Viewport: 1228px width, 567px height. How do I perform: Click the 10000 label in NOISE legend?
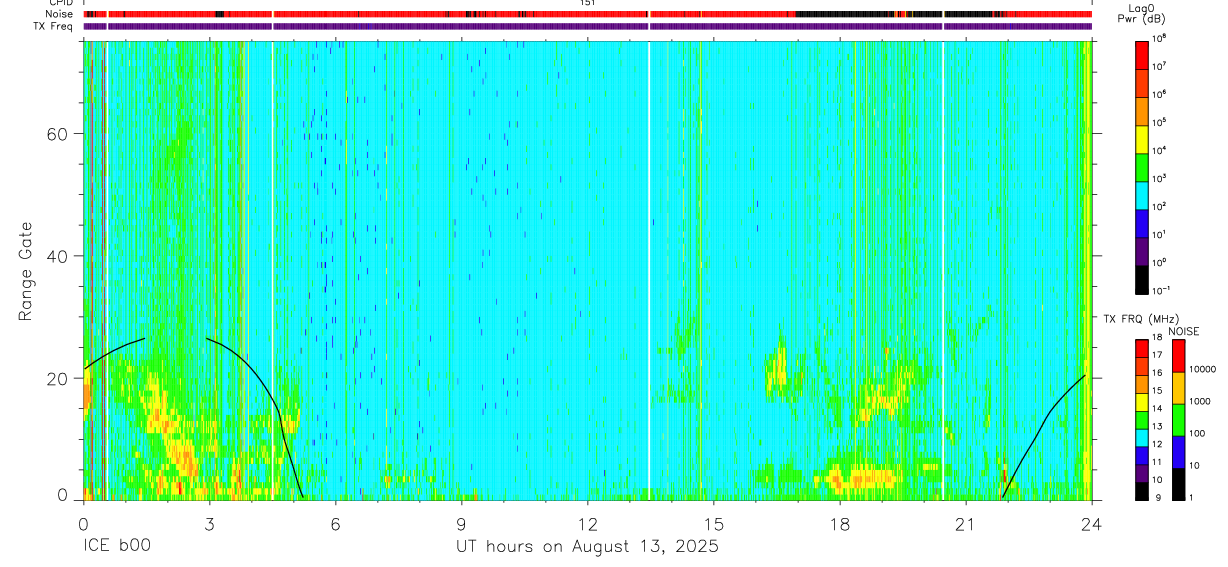pos(1202,369)
